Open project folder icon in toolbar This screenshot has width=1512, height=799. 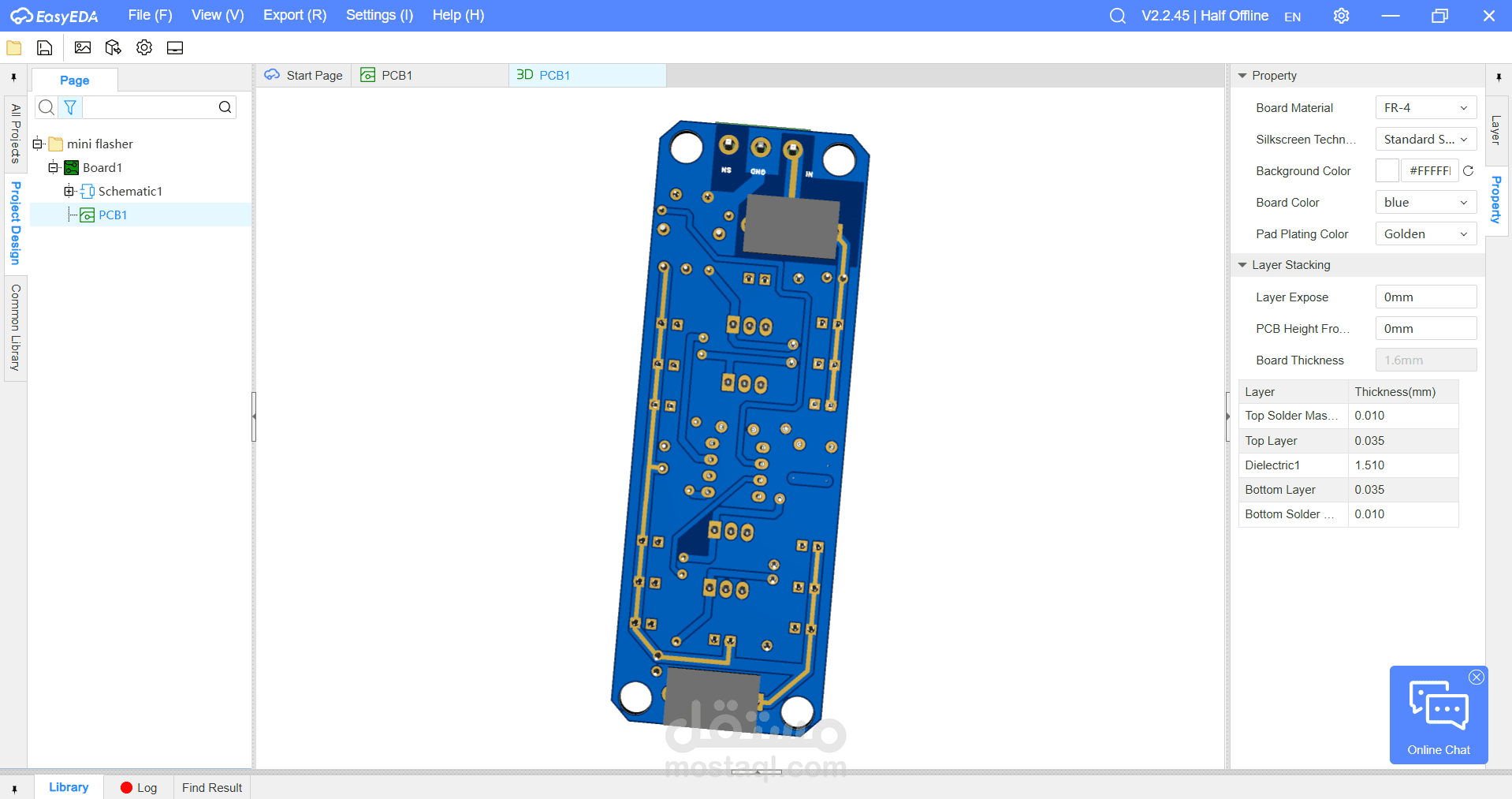(14, 48)
